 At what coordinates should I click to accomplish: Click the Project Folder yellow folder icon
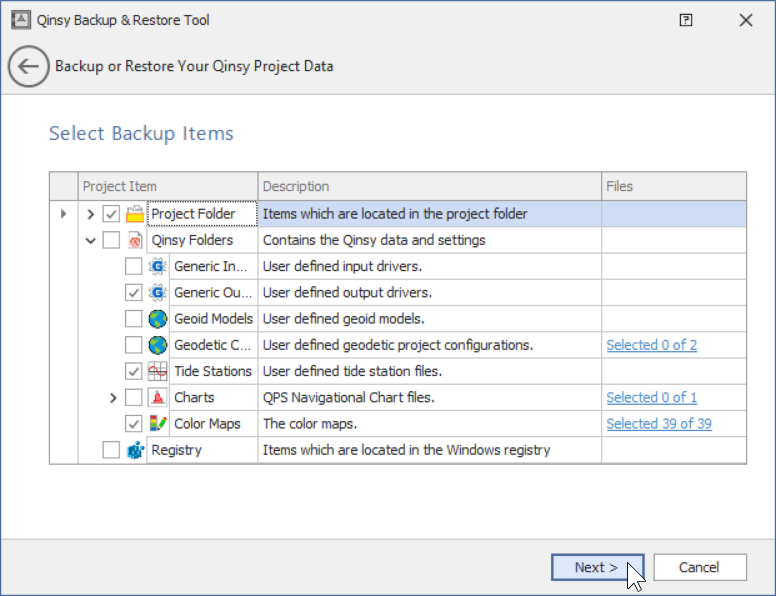[x=135, y=214]
